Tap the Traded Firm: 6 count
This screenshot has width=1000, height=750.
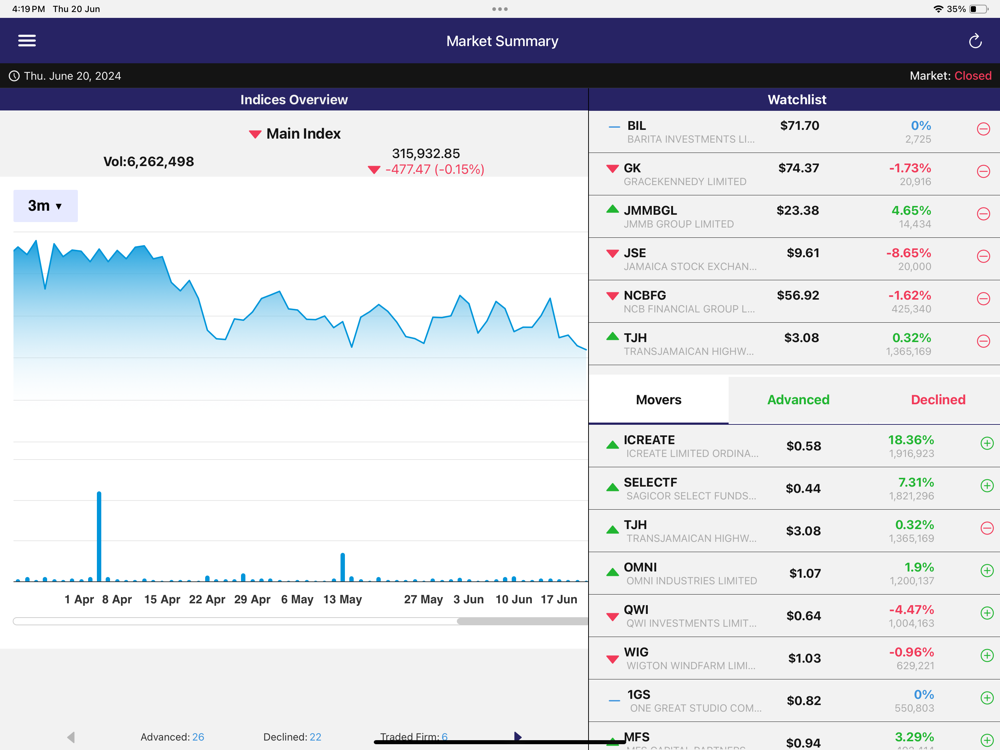(x=414, y=737)
